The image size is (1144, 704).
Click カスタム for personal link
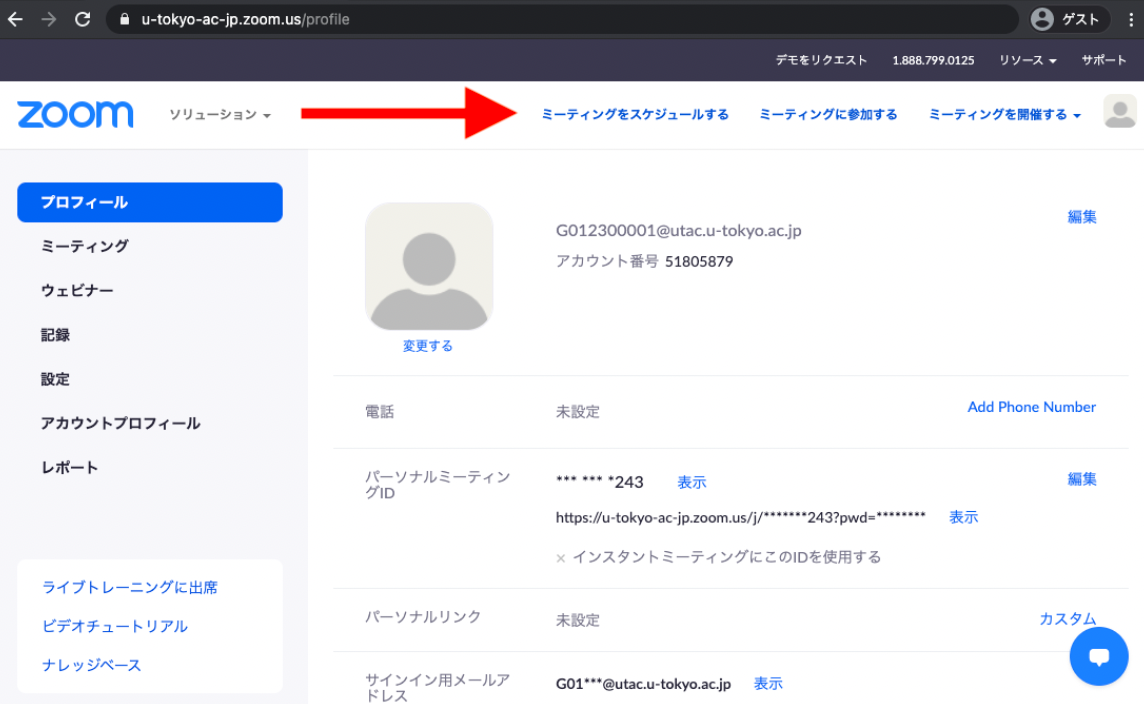[x=1067, y=619]
